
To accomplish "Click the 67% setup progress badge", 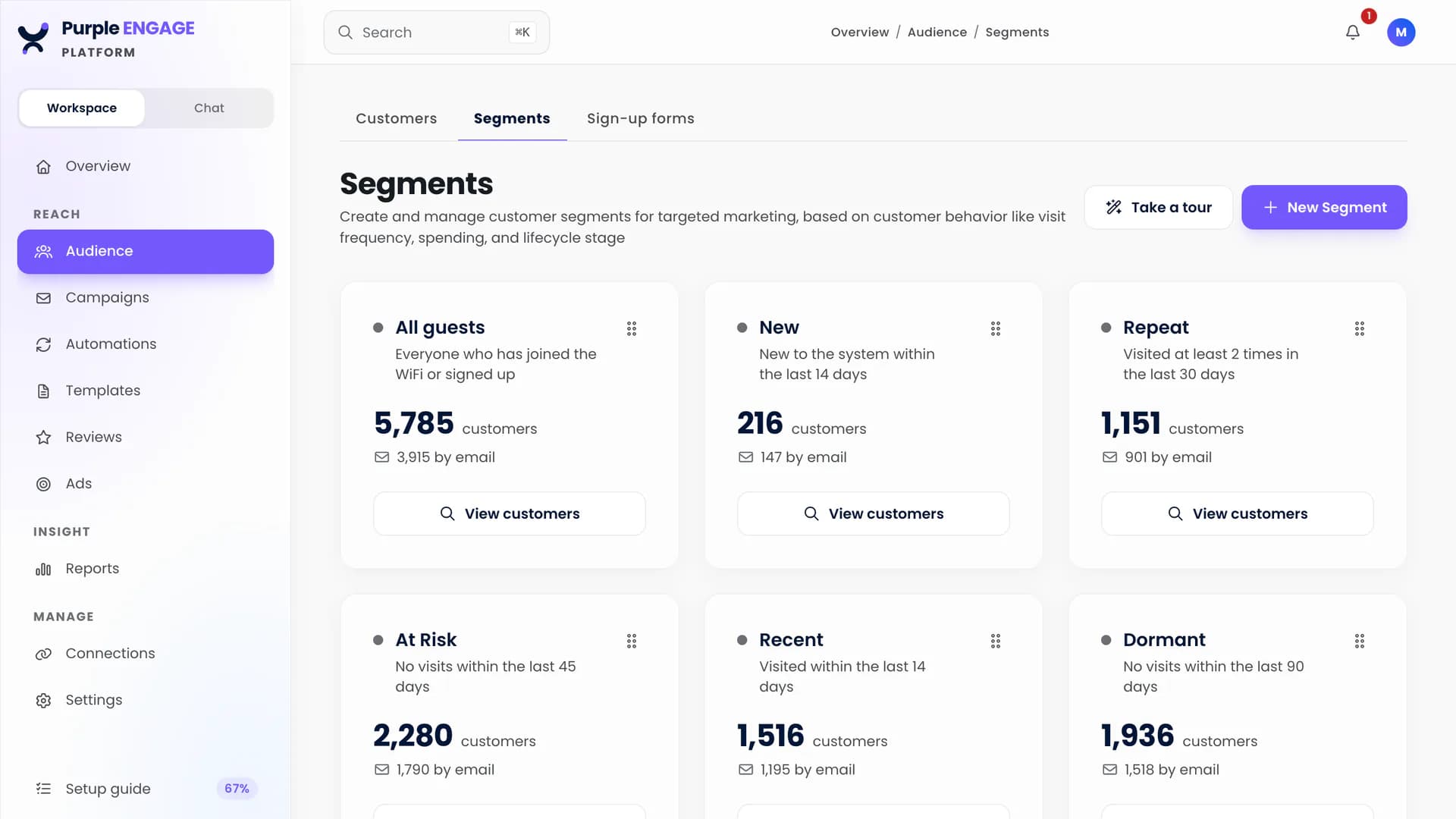I will [237, 789].
